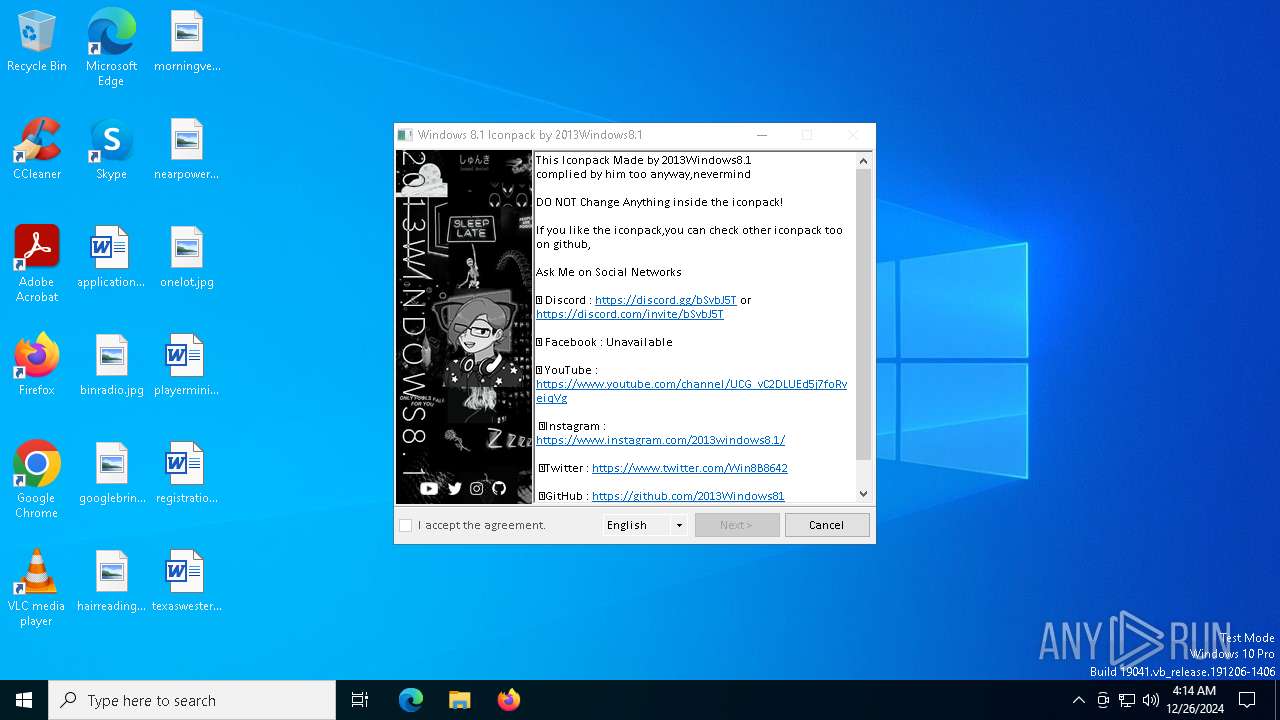This screenshot has width=1280, height=720.
Task: Open the Recycle Bin desktop icon
Action: [37, 42]
